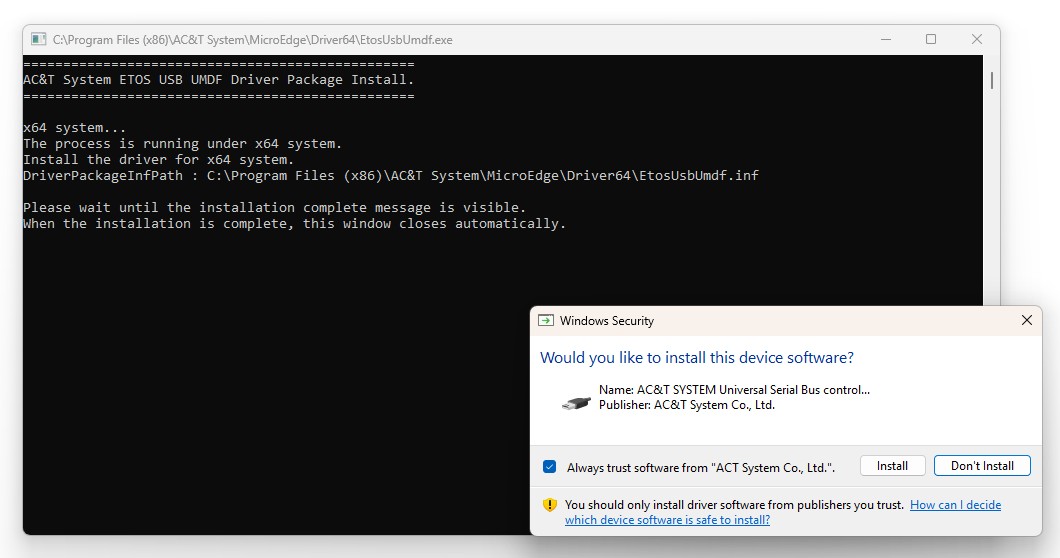The width and height of the screenshot is (1060, 558).
Task: Open the console window system menu icon
Action: (39, 39)
